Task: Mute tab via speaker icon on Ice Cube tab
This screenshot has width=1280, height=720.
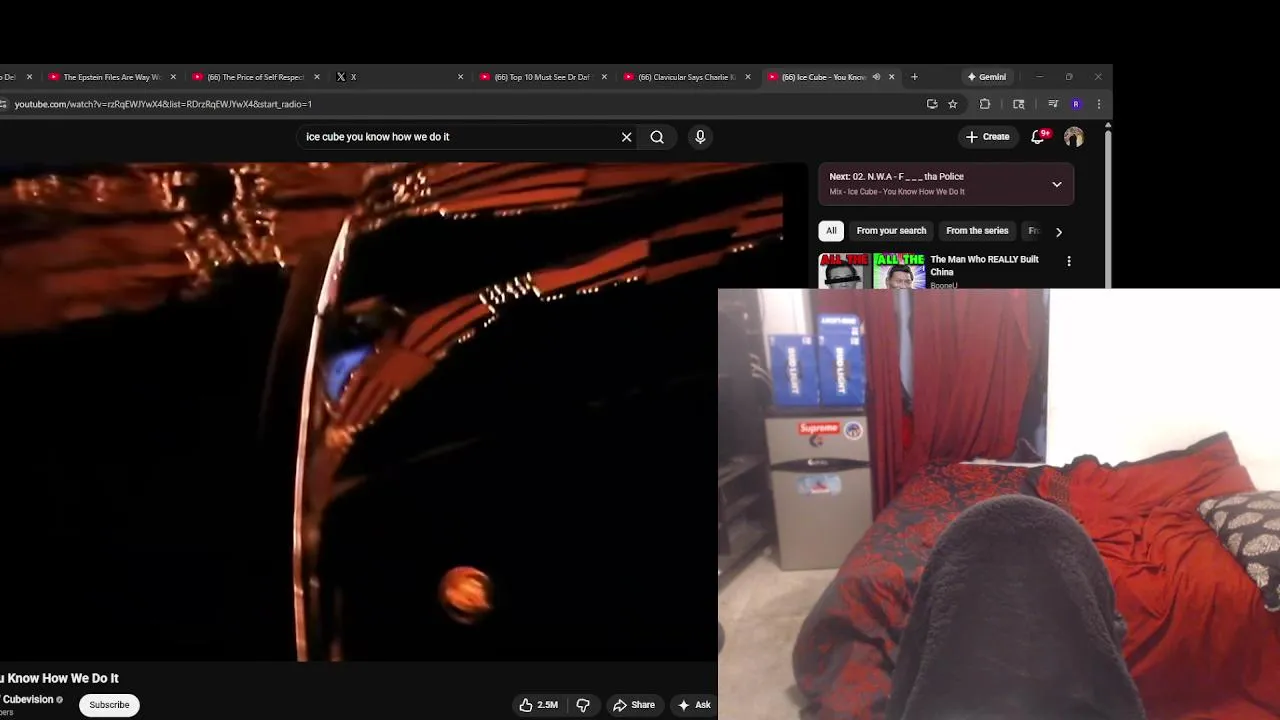Action: pyautogui.click(x=876, y=77)
